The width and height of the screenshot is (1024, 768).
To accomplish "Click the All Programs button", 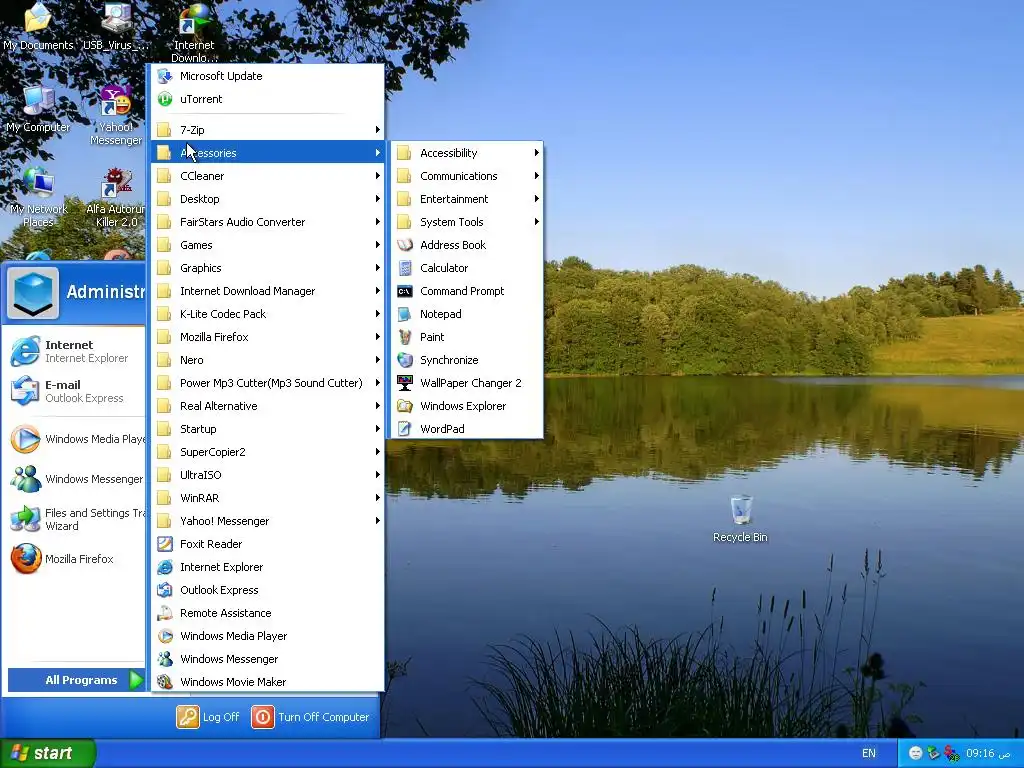I will pos(75,680).
